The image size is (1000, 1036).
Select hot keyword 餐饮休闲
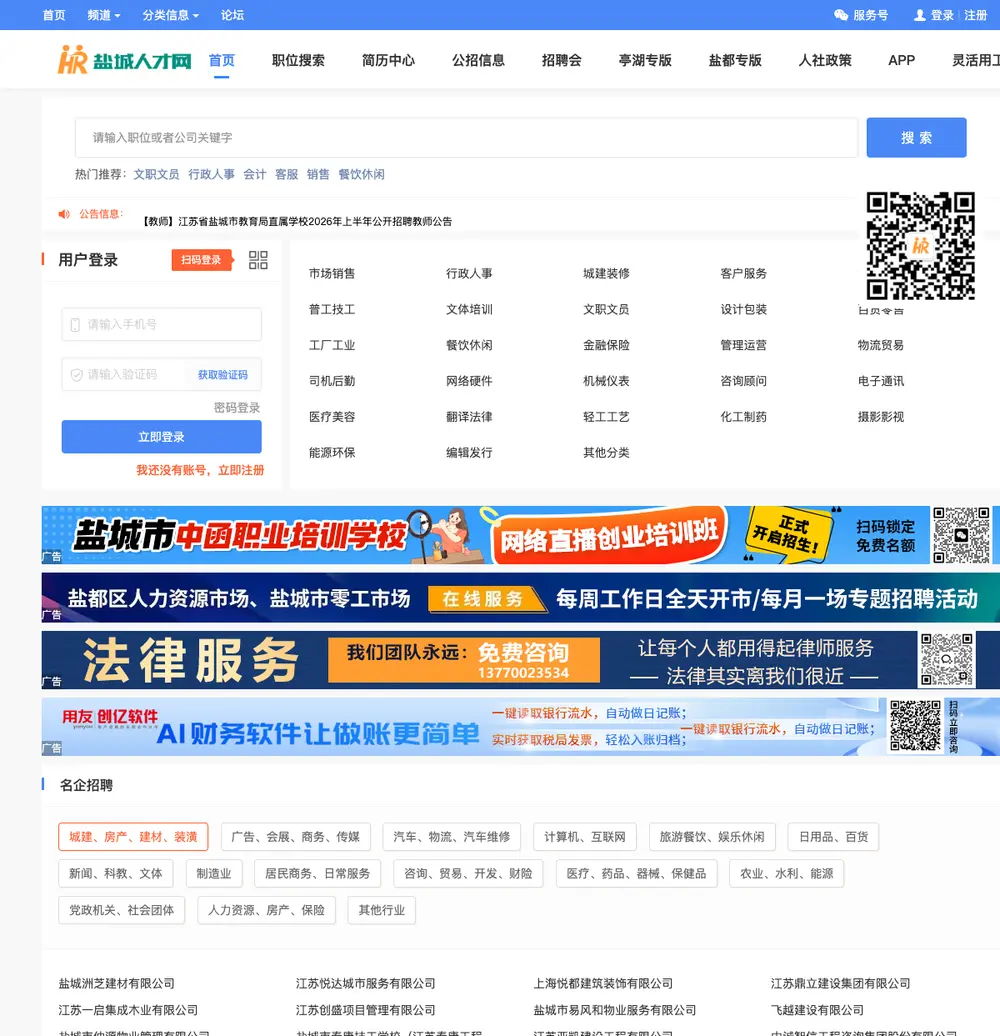tap(361, 174)
